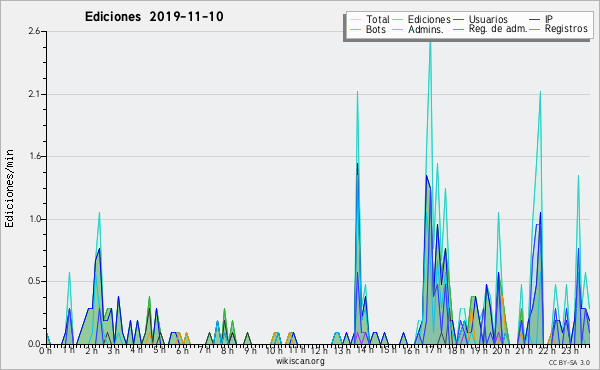Click the Ediciones/min vertical axis label
The height and width of the screenshot is (370, 600).
(9, 188)
